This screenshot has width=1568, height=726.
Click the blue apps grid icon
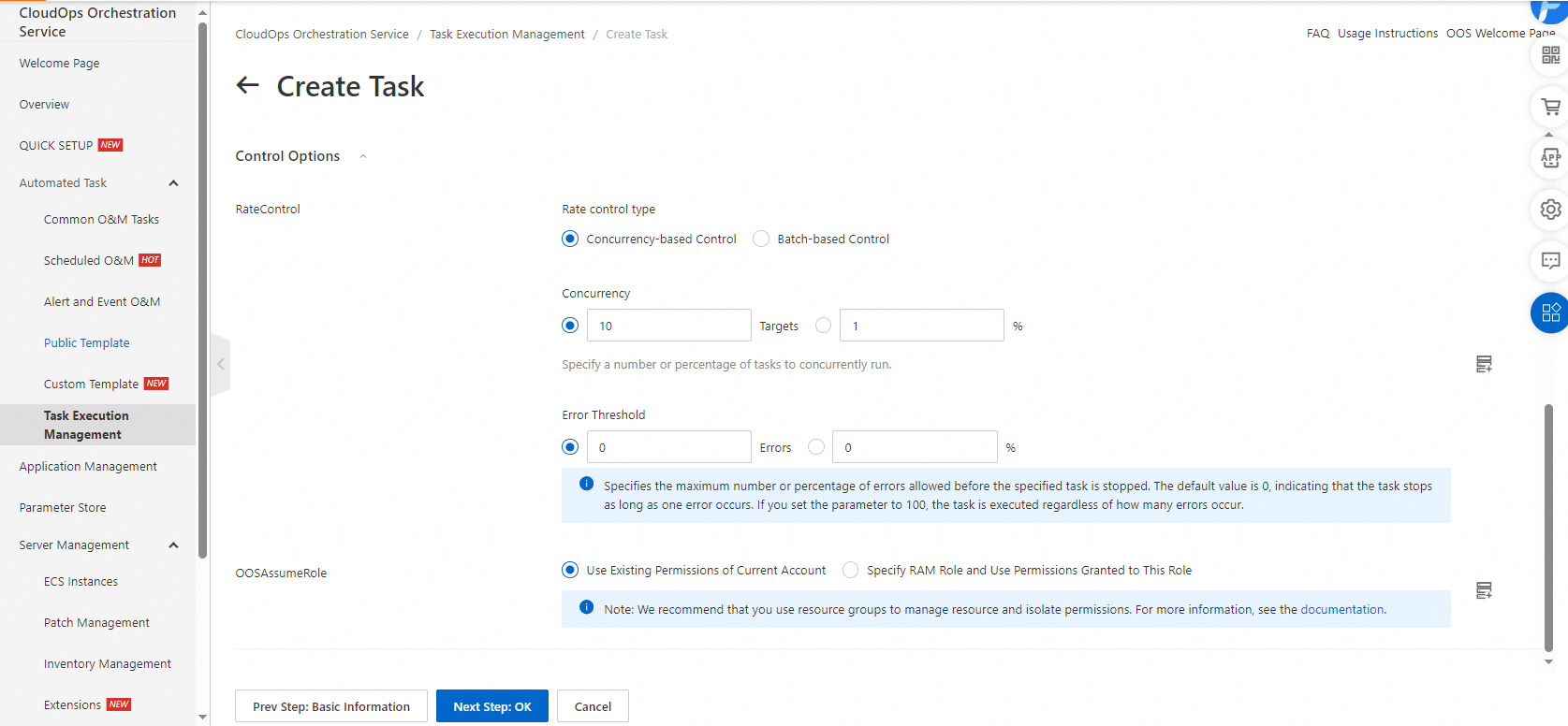[x=1550, y=312]
